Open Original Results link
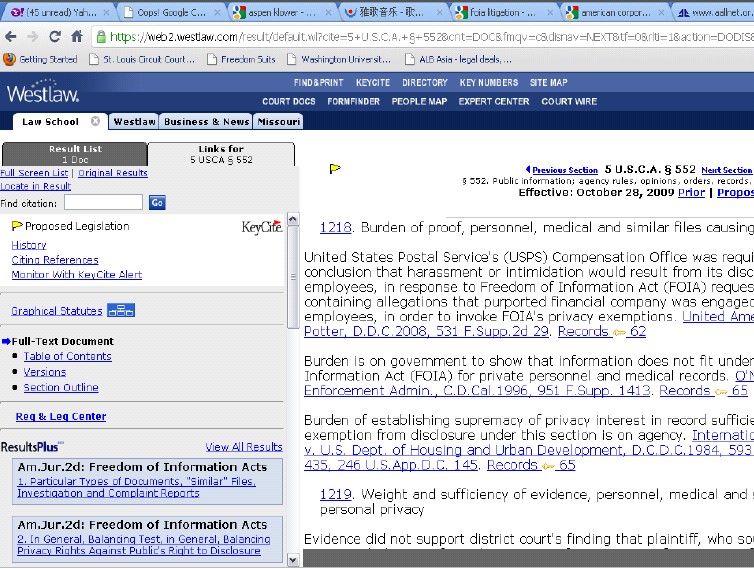 pos(113,173)
